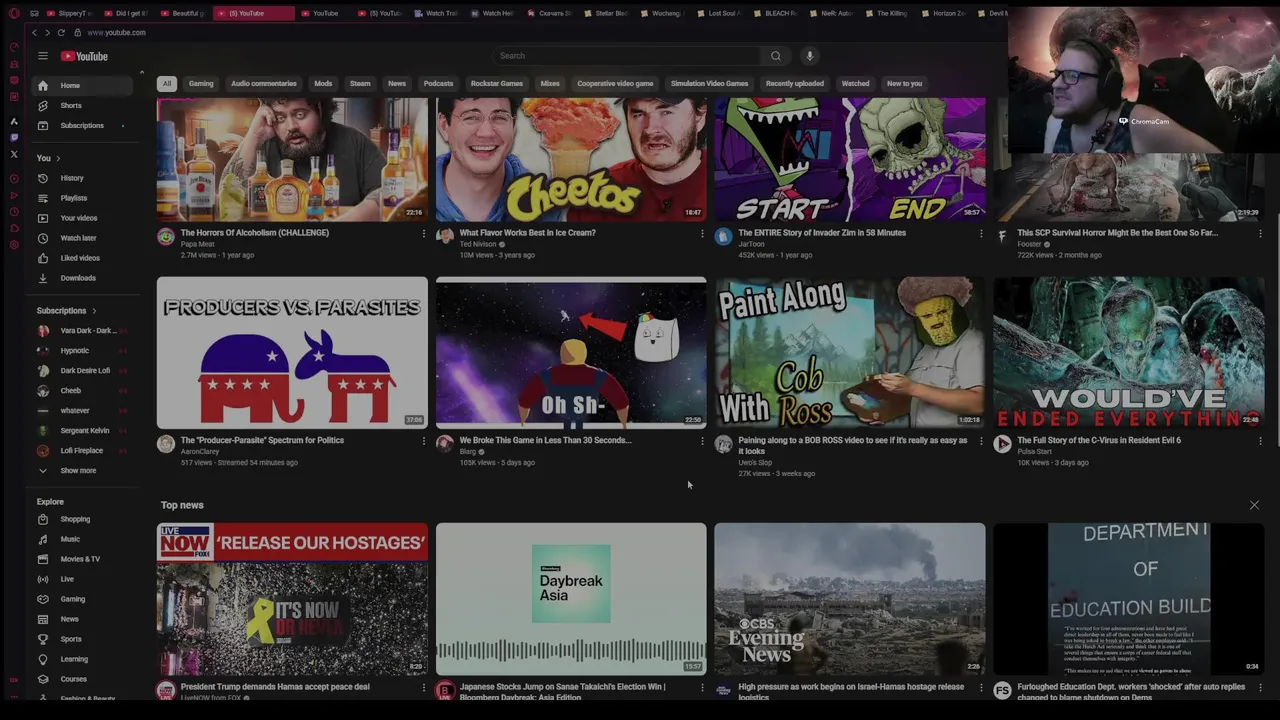Open the Cheetos ice cream thumbnail
The height and width of the screenshot is (720, 1280).
point(571,159)
